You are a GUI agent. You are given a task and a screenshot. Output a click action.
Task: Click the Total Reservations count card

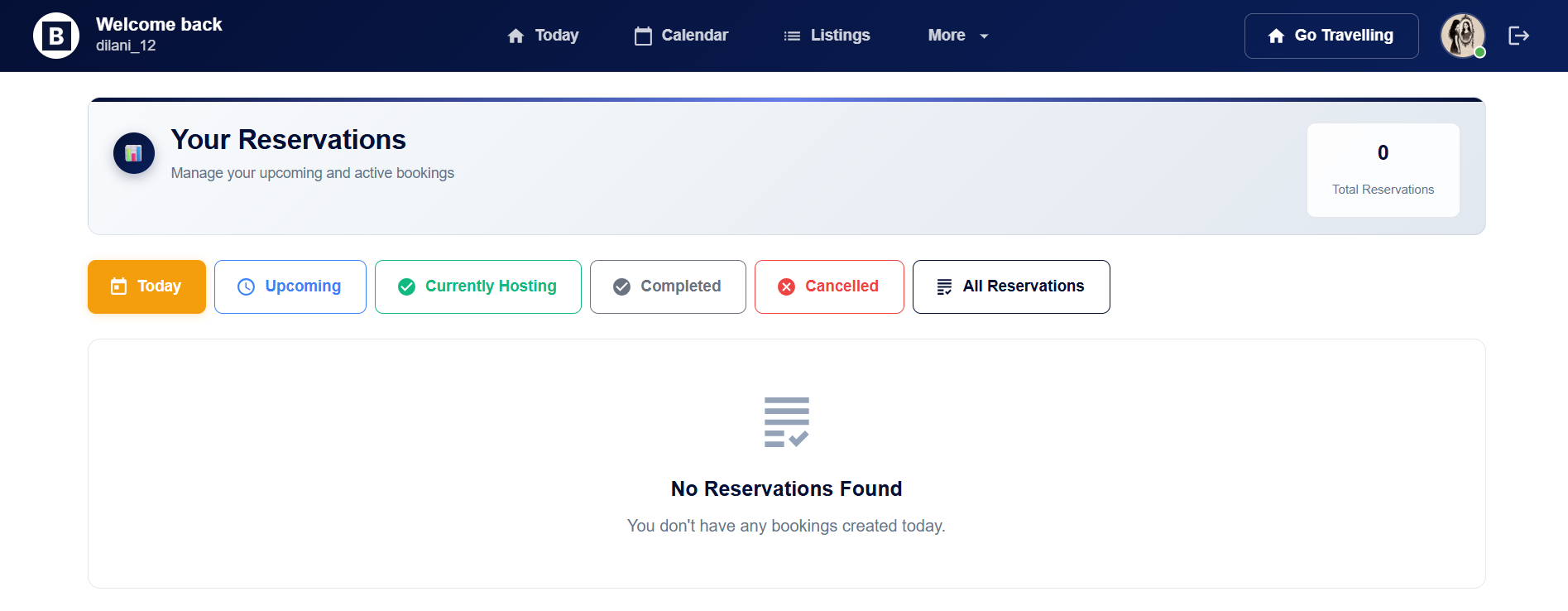(x=1383, y=170)
